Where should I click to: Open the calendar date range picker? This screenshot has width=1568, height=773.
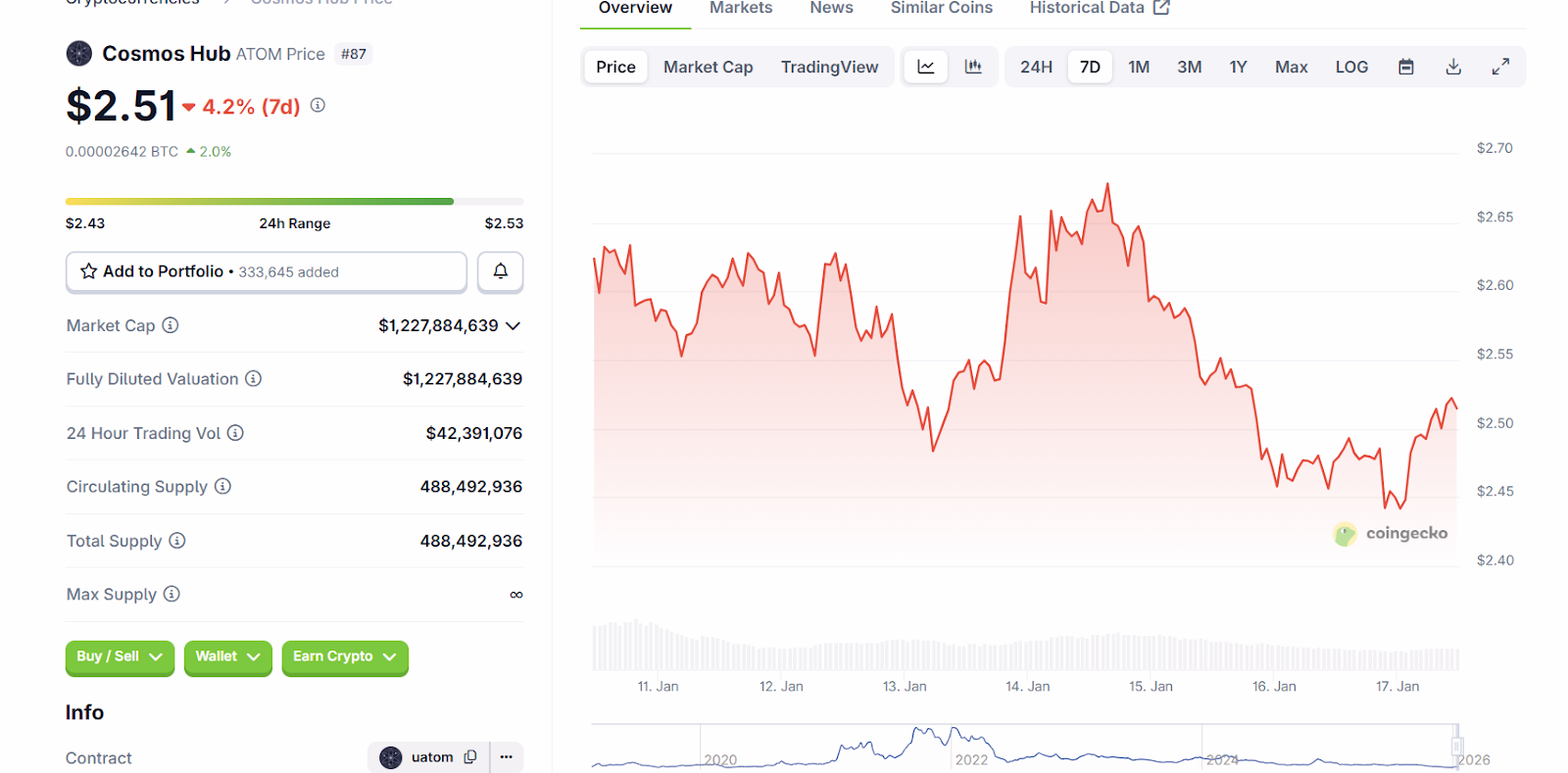pyautogui.click(x=1405, y=67)
